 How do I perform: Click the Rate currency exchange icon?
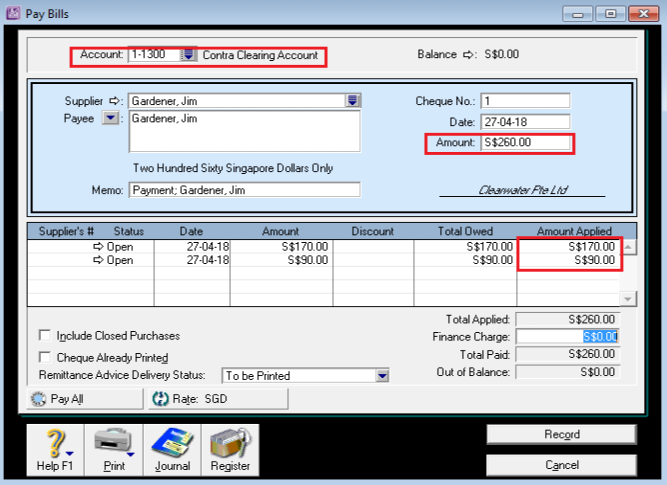coord(160,399)
